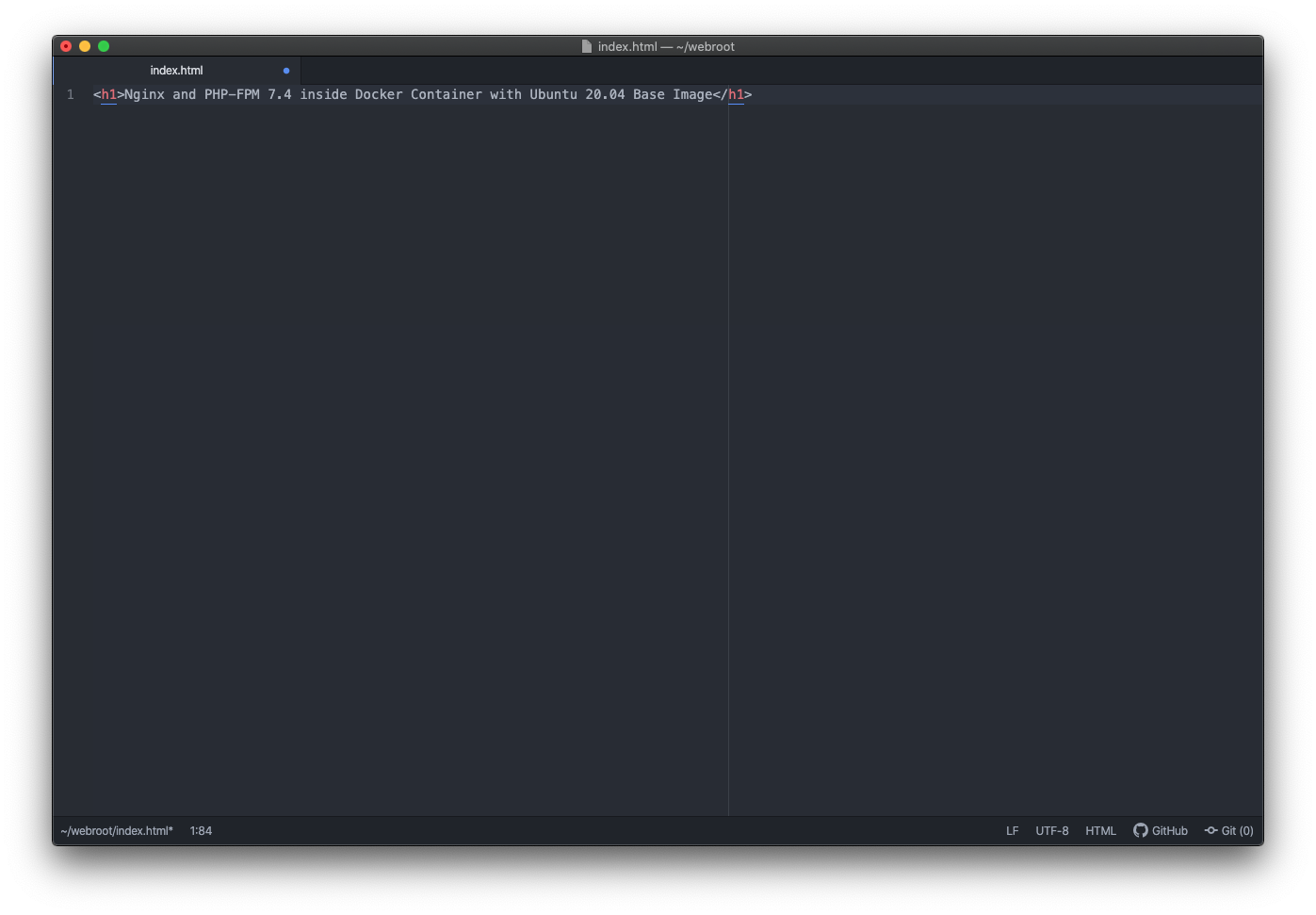The image size is (1316, 915).
Task: Click ~/webroot/index.html path in status bar
Action: click(x=117, y=831)
